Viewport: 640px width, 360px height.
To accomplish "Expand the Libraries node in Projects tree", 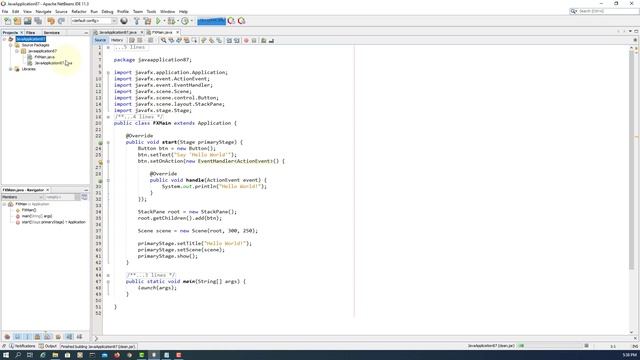I will coord(10,69).
